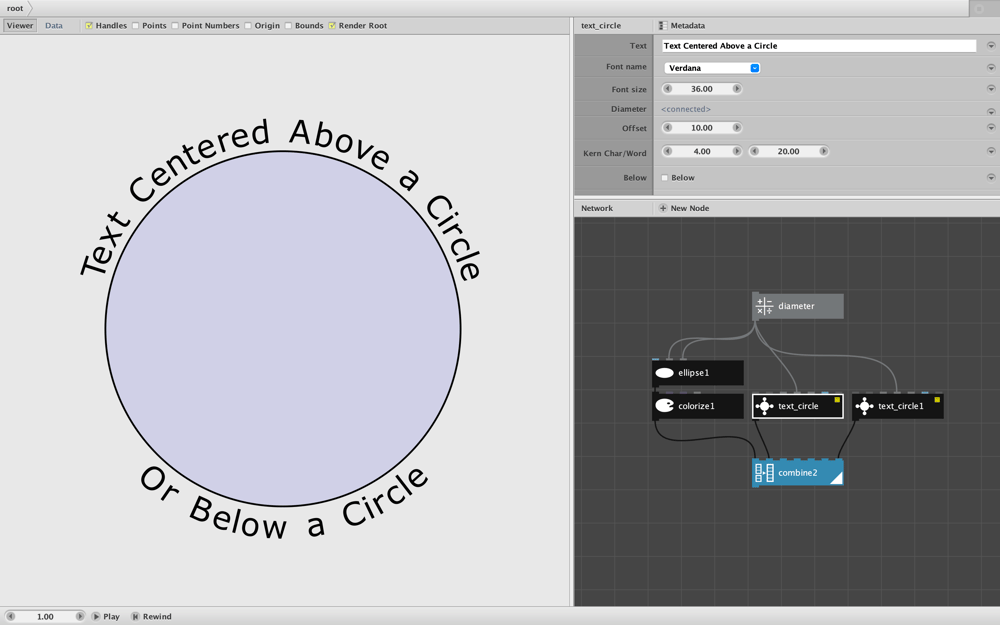Decrease Kern Word value arrow

tap(754, 151)
